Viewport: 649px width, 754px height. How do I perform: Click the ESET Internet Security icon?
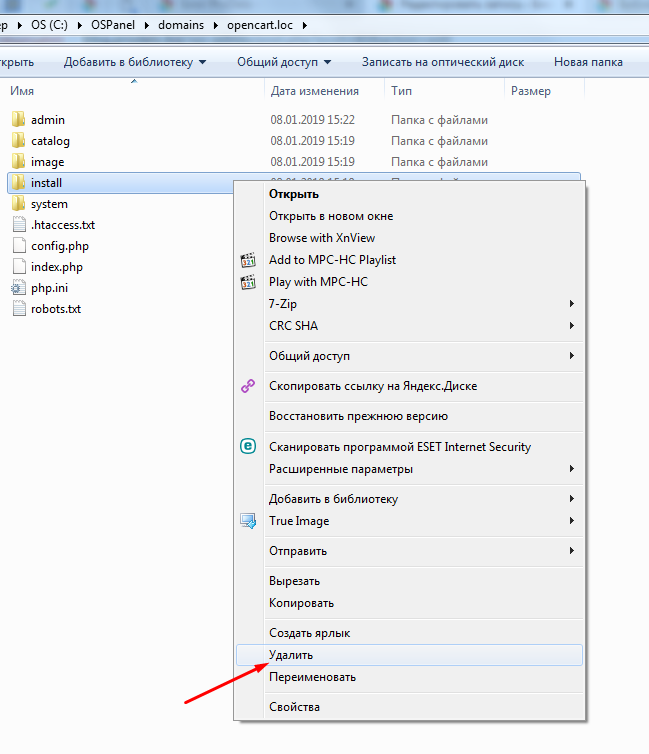point(249,447)
